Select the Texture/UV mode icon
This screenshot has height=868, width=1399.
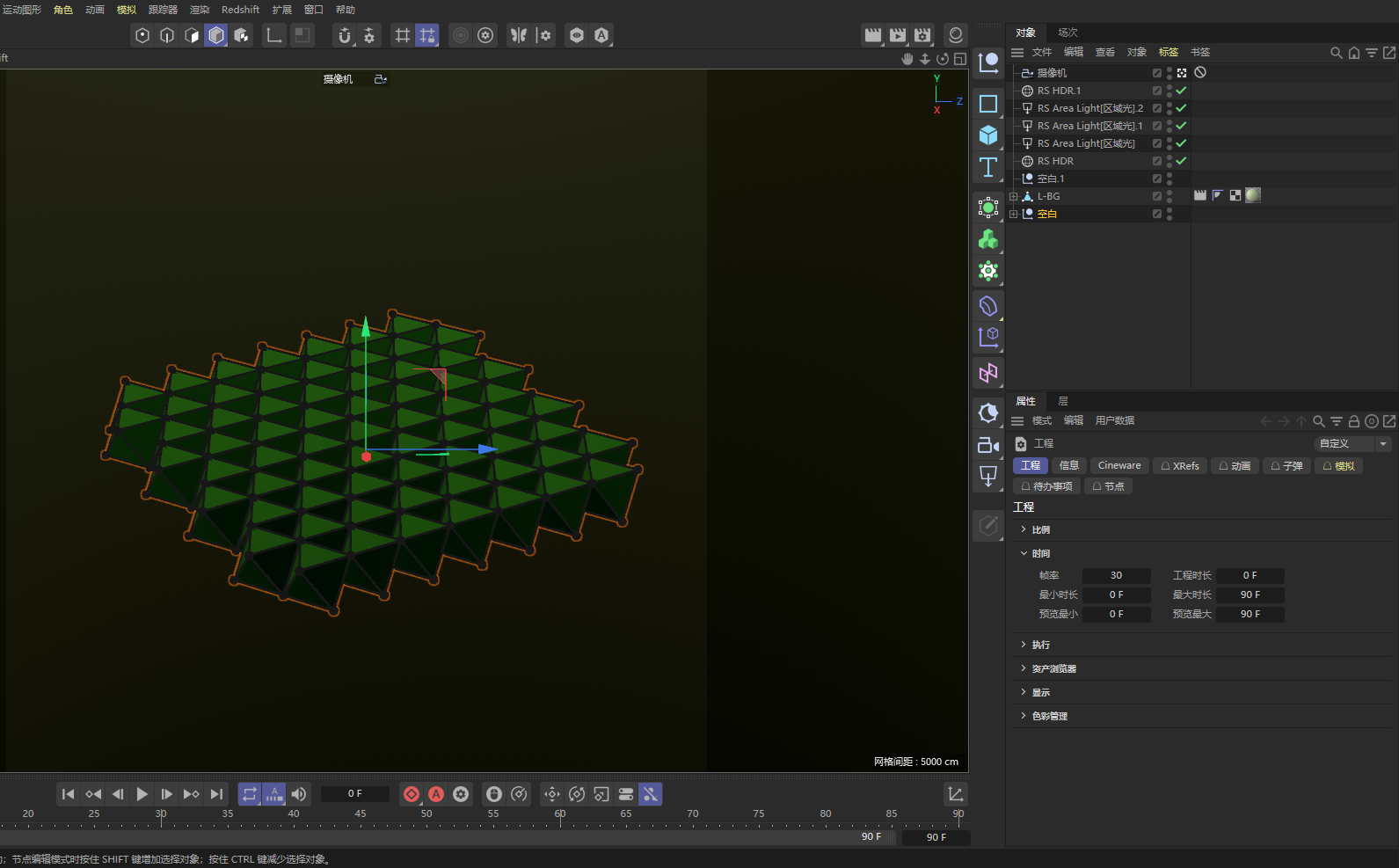(241, 35)
